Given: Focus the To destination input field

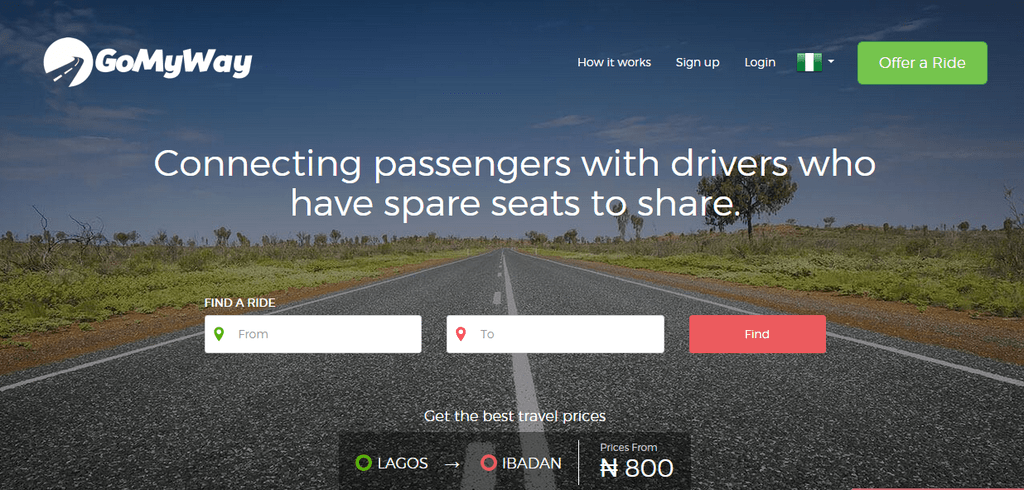Looking at the screenshot, I should (555, 334).
